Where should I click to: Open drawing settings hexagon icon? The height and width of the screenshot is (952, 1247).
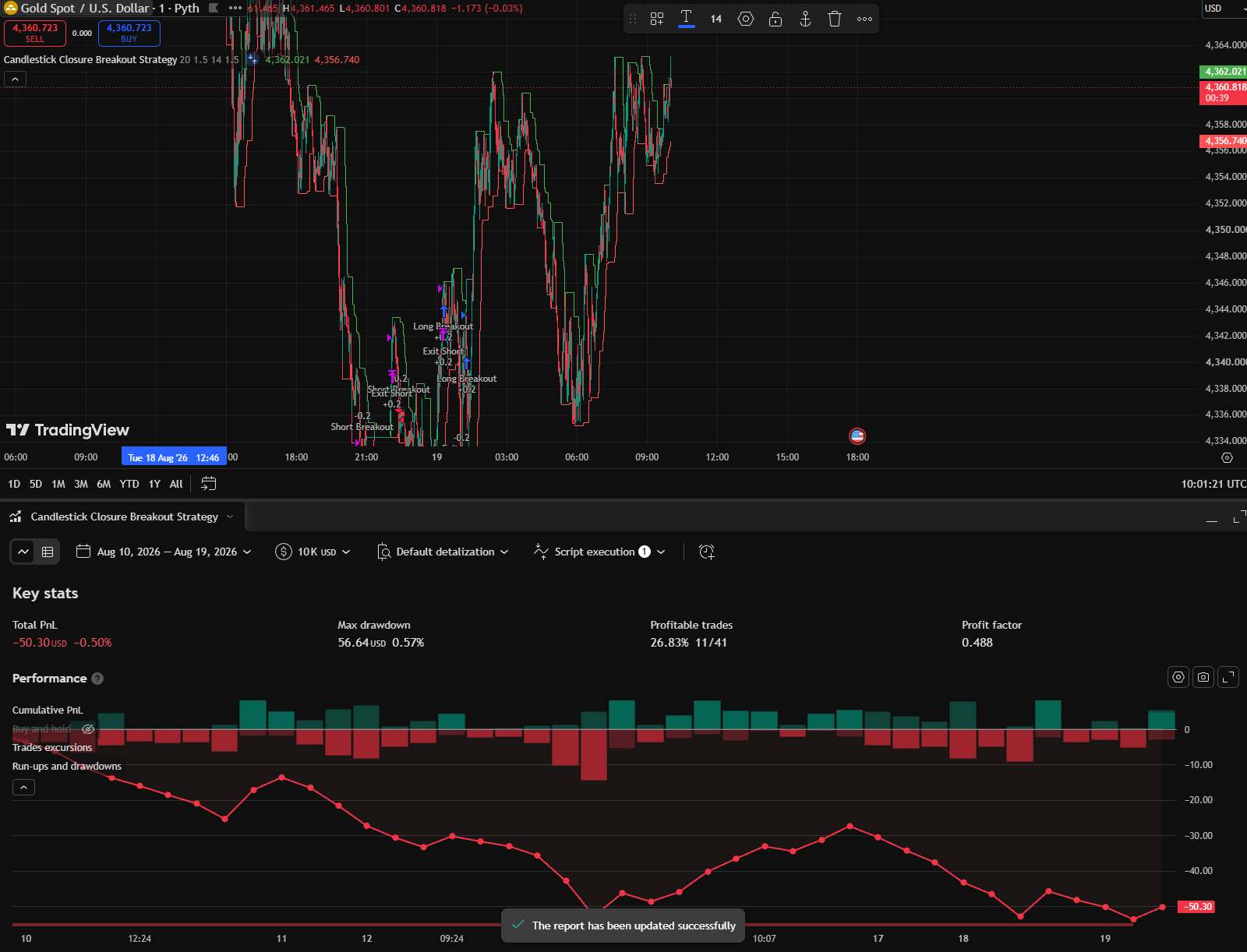tap(746, 19)
